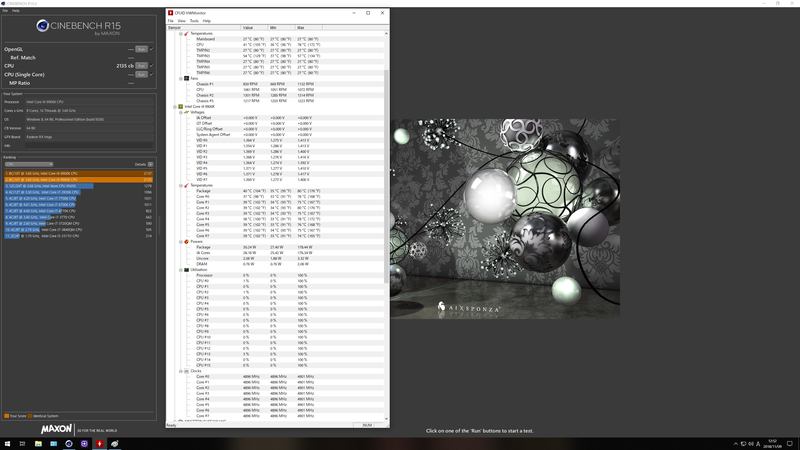Click thermometer icon of CPU core Temperatures
Screen dimensions: 800x450
pyautogui.click(x=186, y=185)
